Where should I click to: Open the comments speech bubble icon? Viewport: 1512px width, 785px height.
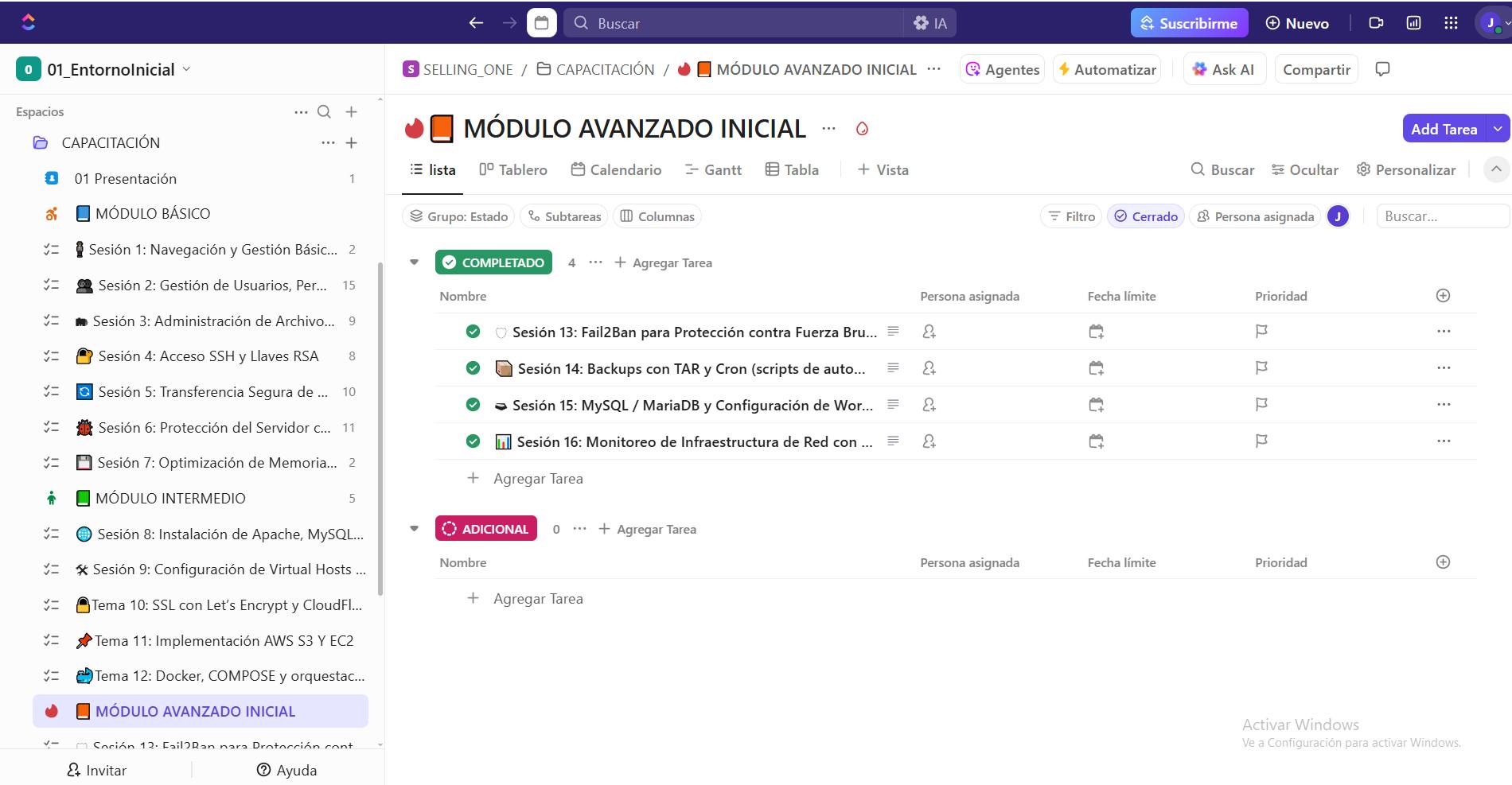1382,69
